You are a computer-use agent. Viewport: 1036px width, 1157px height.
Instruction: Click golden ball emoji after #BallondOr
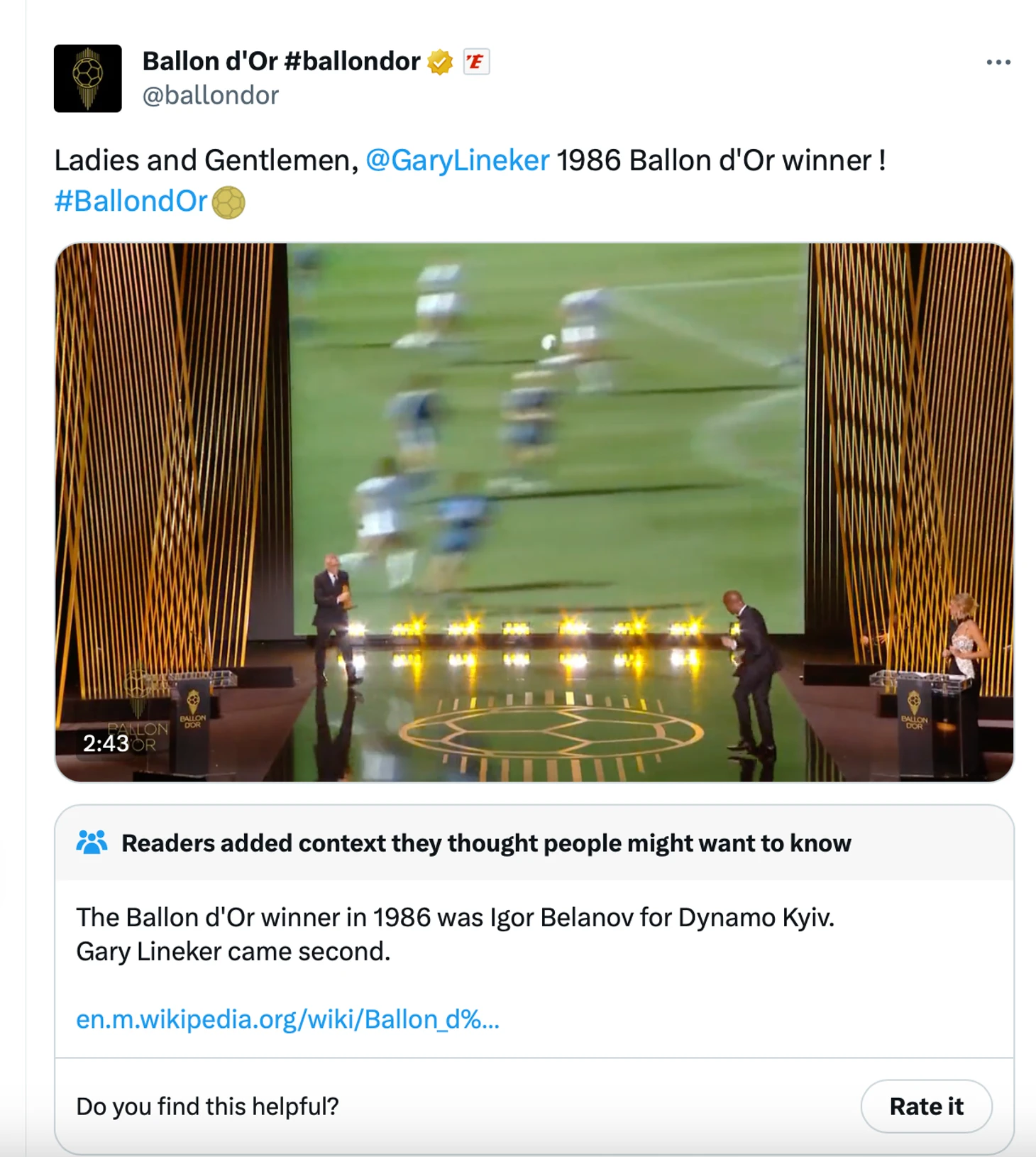click(228, 202)
